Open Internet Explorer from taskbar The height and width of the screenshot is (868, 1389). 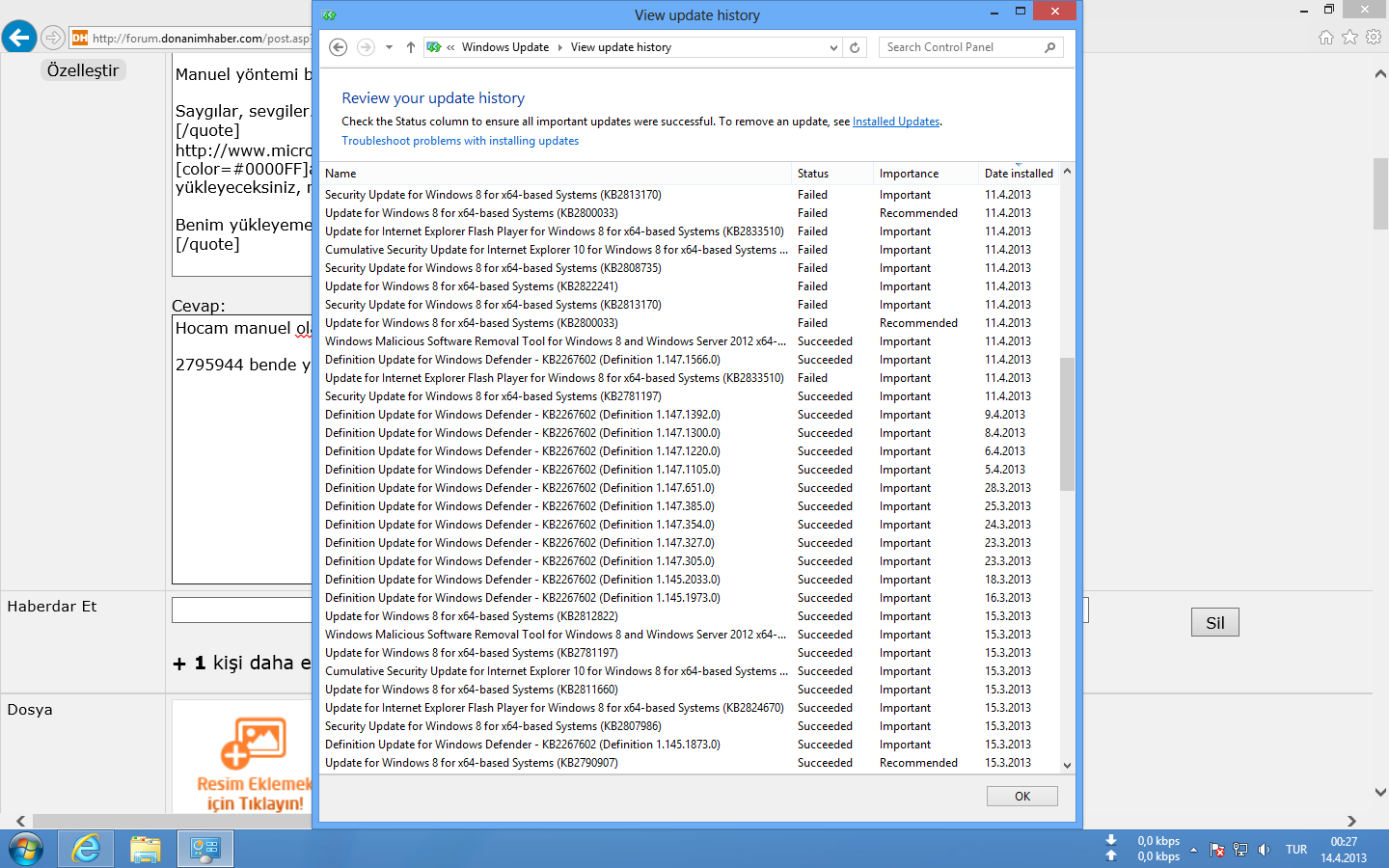tap(87, 850)
